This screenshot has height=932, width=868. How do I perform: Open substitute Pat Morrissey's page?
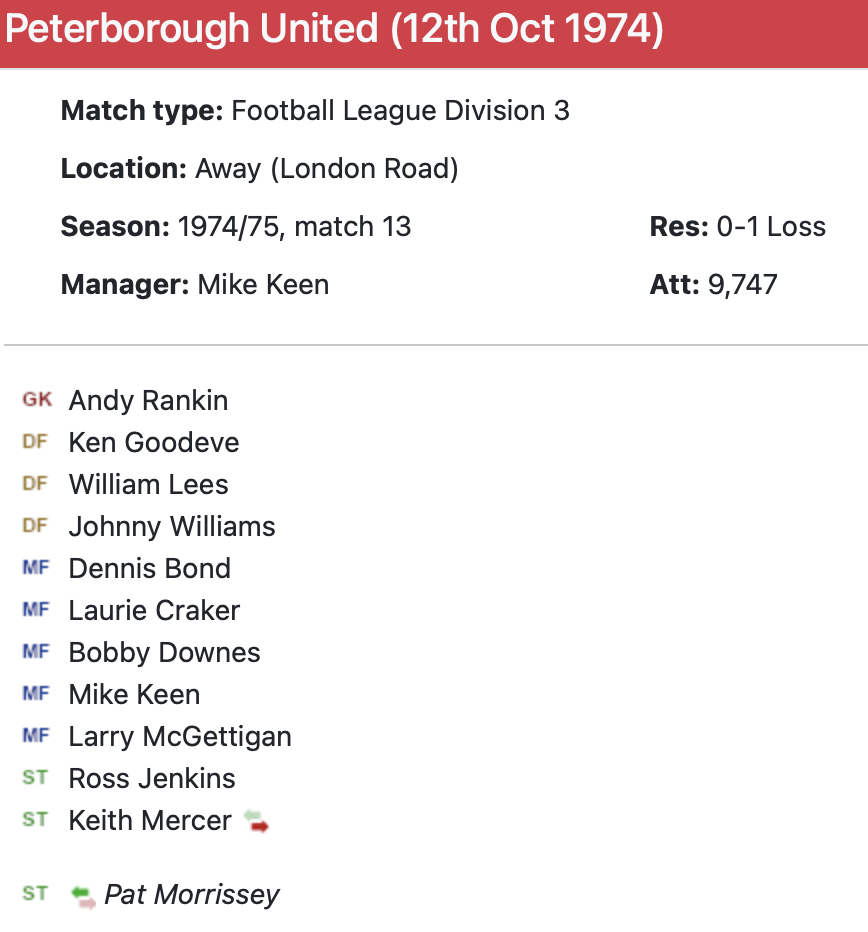192,894
